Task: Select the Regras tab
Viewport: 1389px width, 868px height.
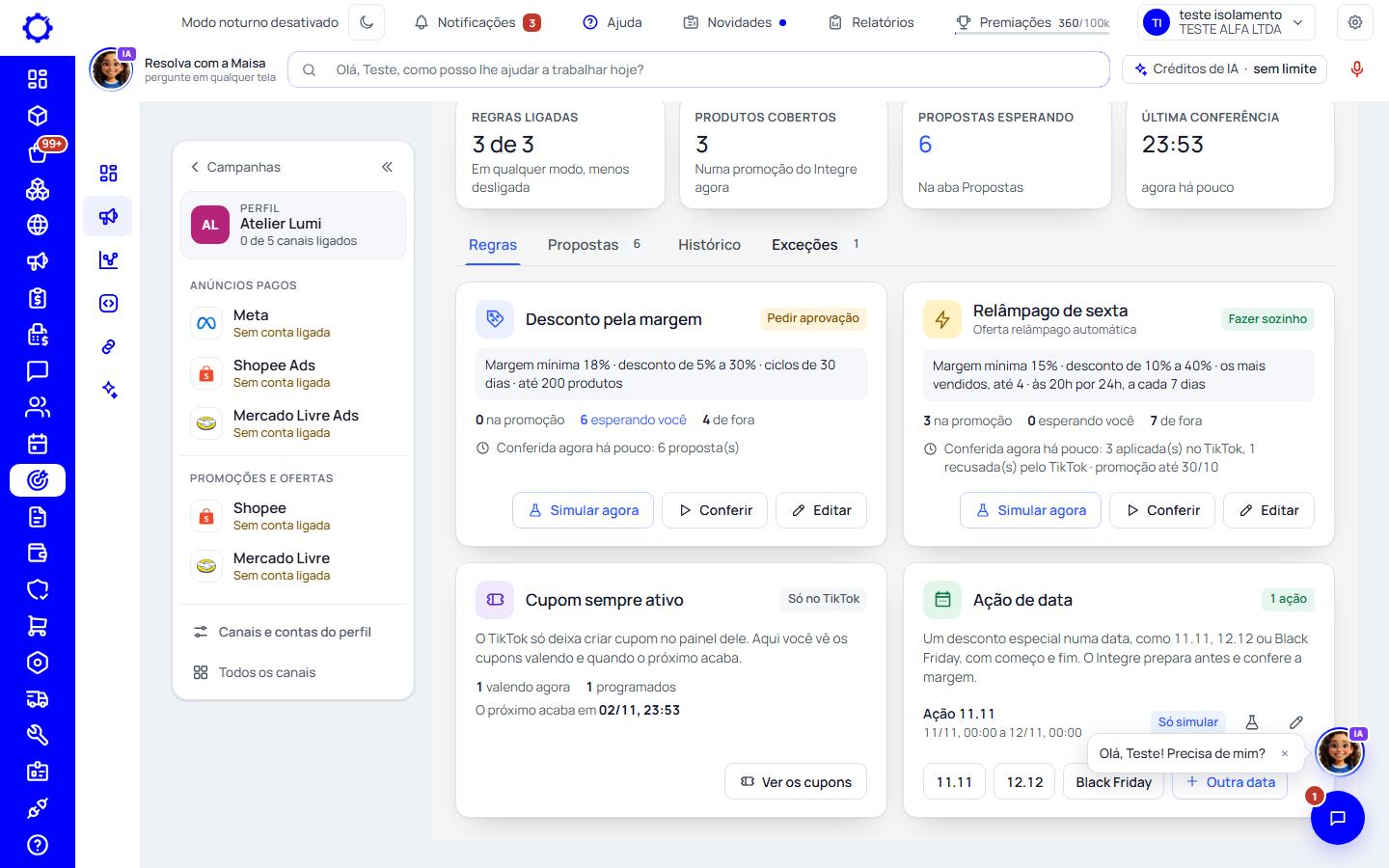Action: 493,245
